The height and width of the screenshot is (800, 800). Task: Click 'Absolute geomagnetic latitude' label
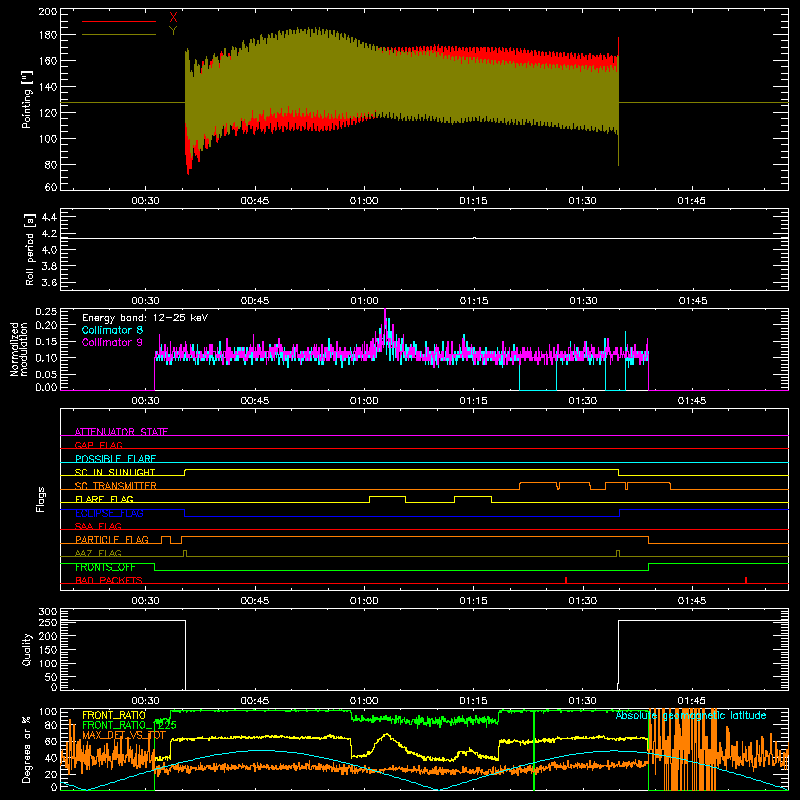[691, 715]
